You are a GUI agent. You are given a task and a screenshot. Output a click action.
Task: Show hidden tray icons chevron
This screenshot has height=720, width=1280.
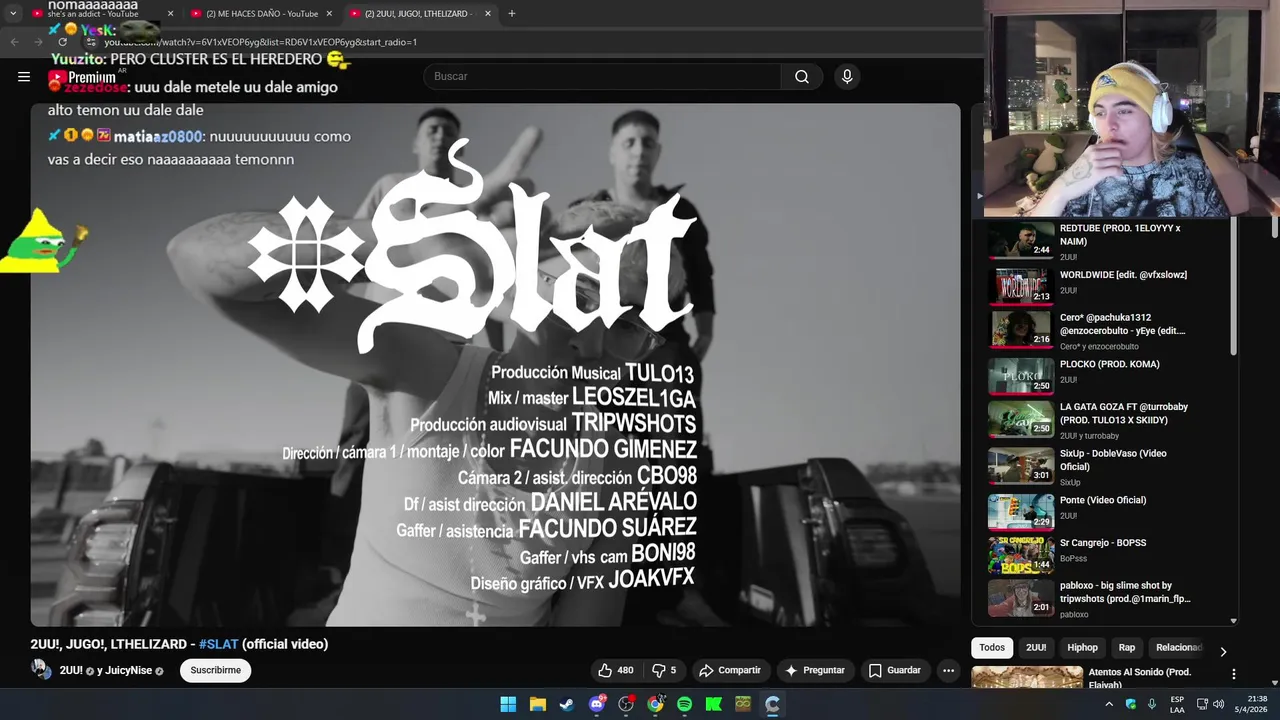pos(1108,704)
